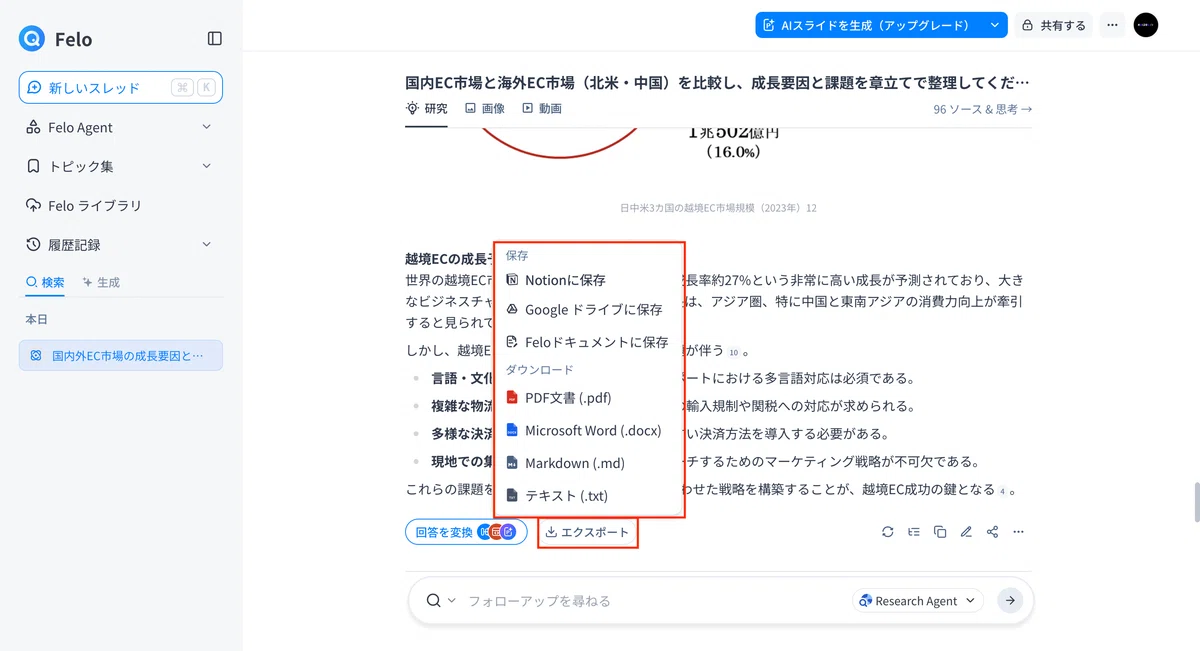Select the 動画 tab

click(x=542, y=108)
